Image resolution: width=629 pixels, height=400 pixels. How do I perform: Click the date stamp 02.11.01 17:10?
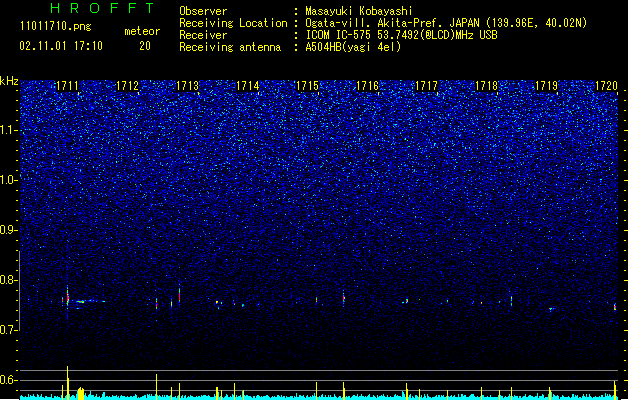(61, 46)
